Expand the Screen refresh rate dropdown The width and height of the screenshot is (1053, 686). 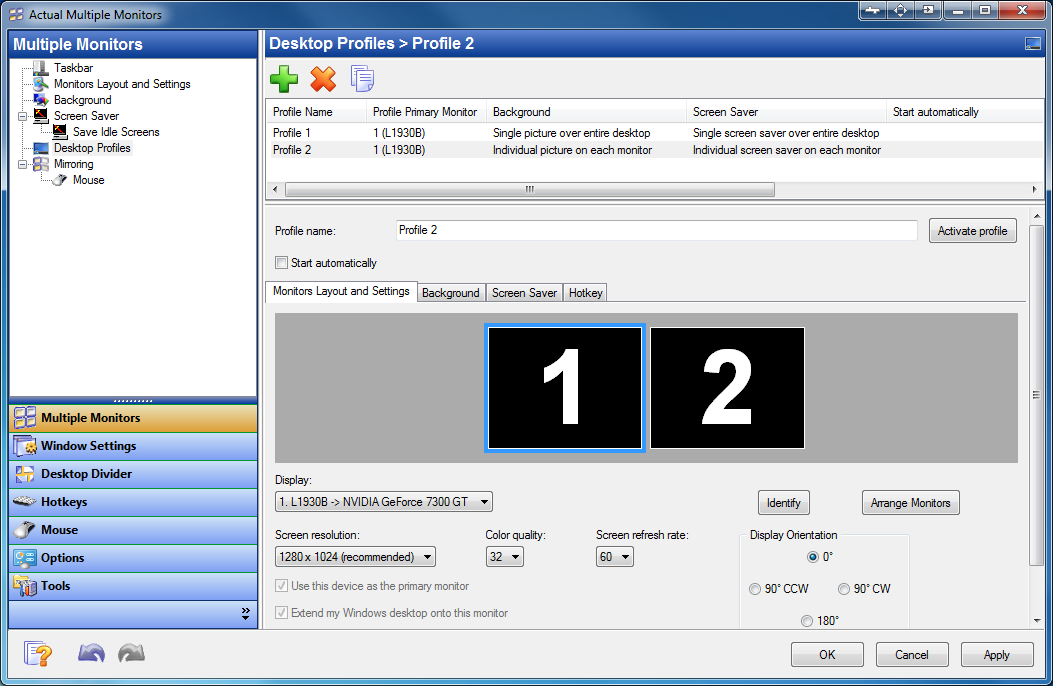615,557
